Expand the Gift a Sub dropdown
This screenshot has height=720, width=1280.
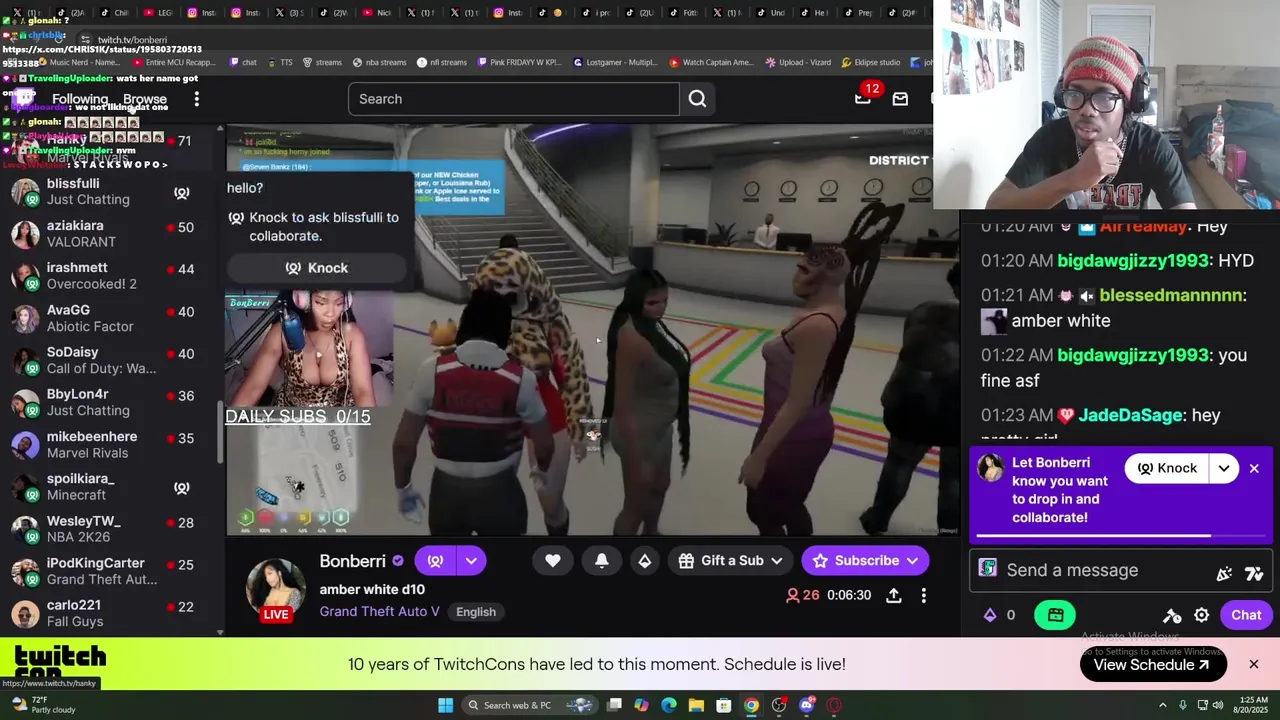[x=776, y=561]
